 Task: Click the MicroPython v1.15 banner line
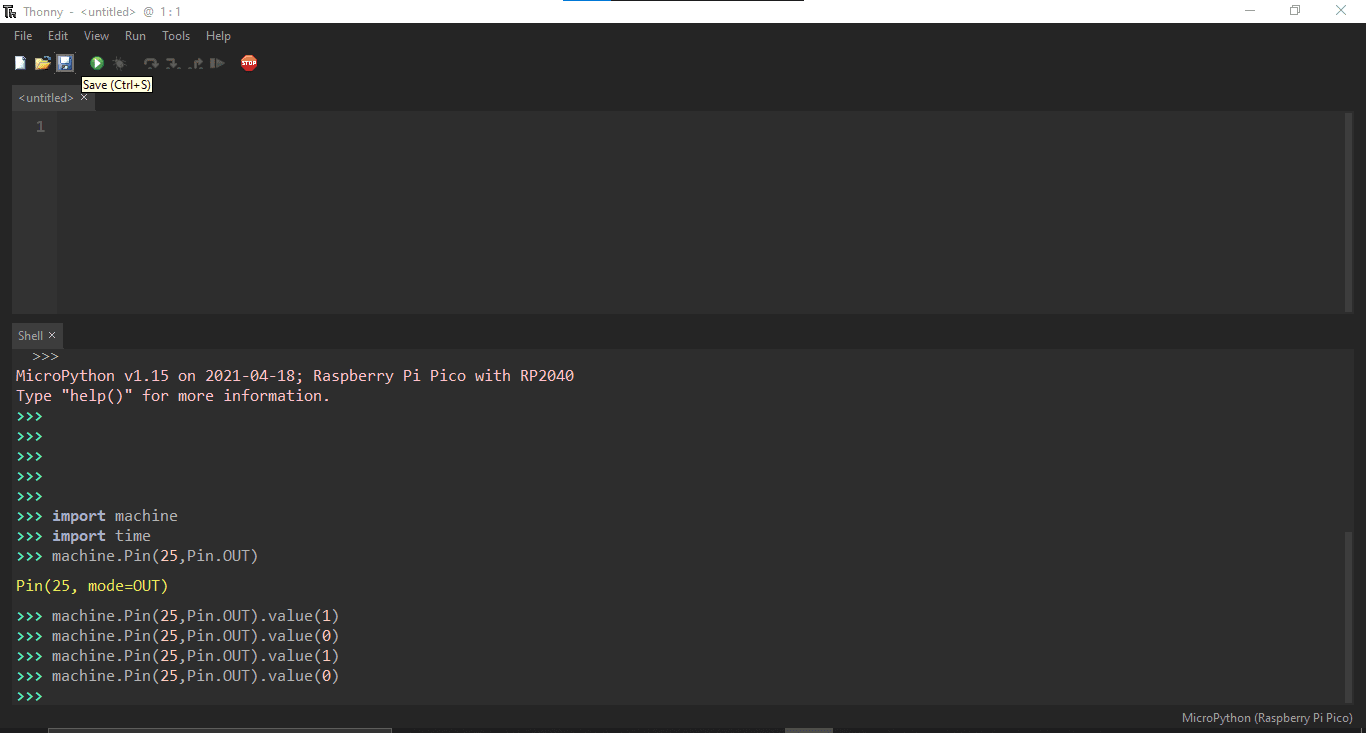point(295,376)
